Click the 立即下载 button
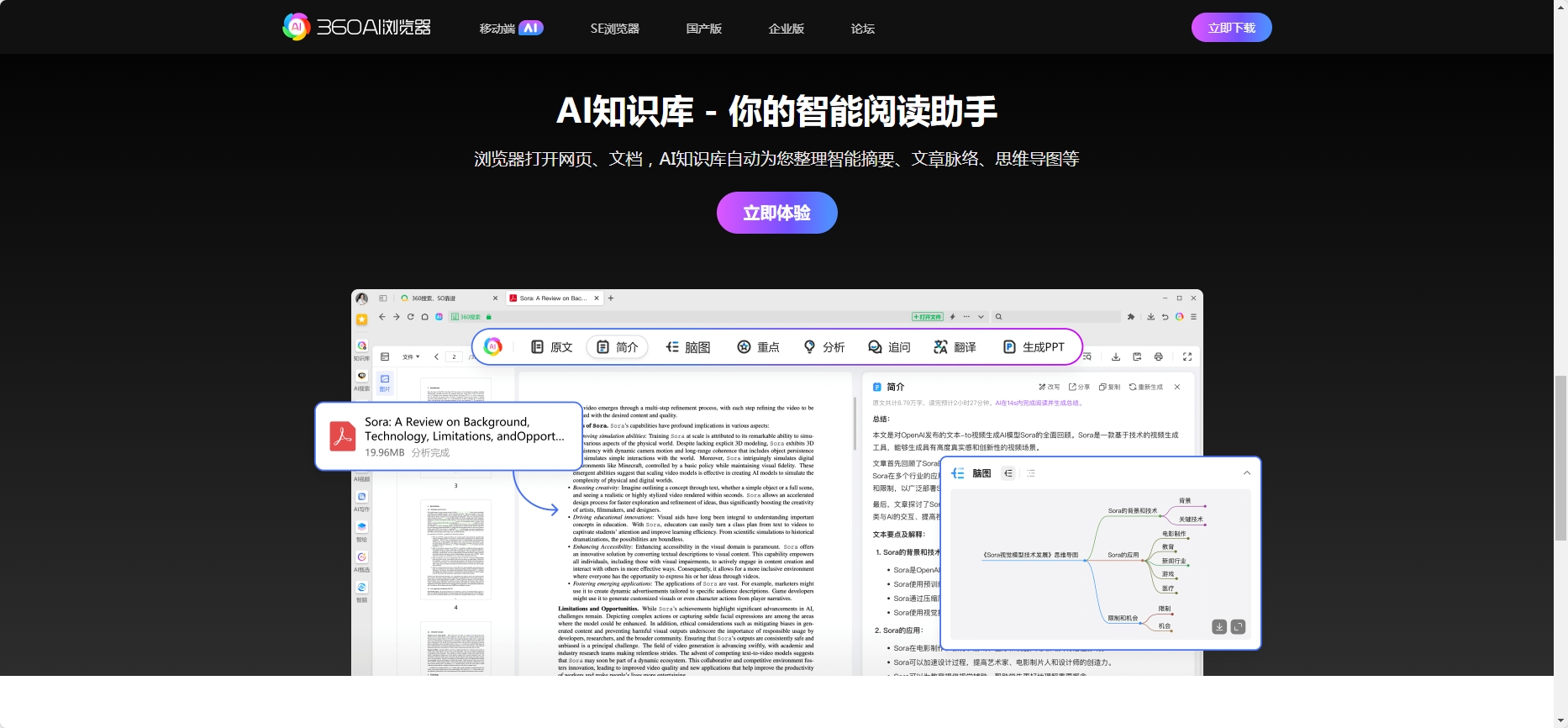The image size is (1568, 728). click(1231, 28)
